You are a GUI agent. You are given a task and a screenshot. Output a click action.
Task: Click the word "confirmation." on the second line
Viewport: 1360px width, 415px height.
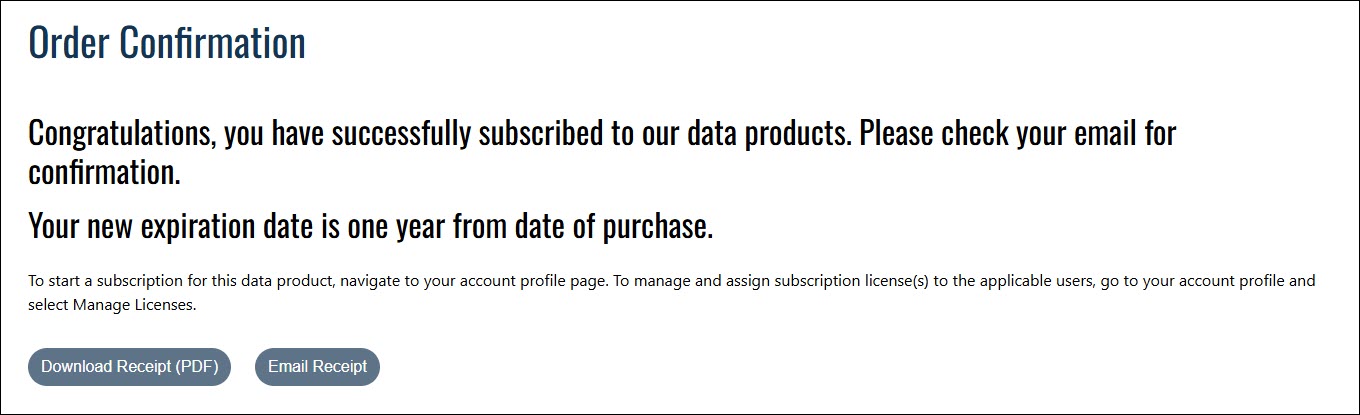click(104, 172)
